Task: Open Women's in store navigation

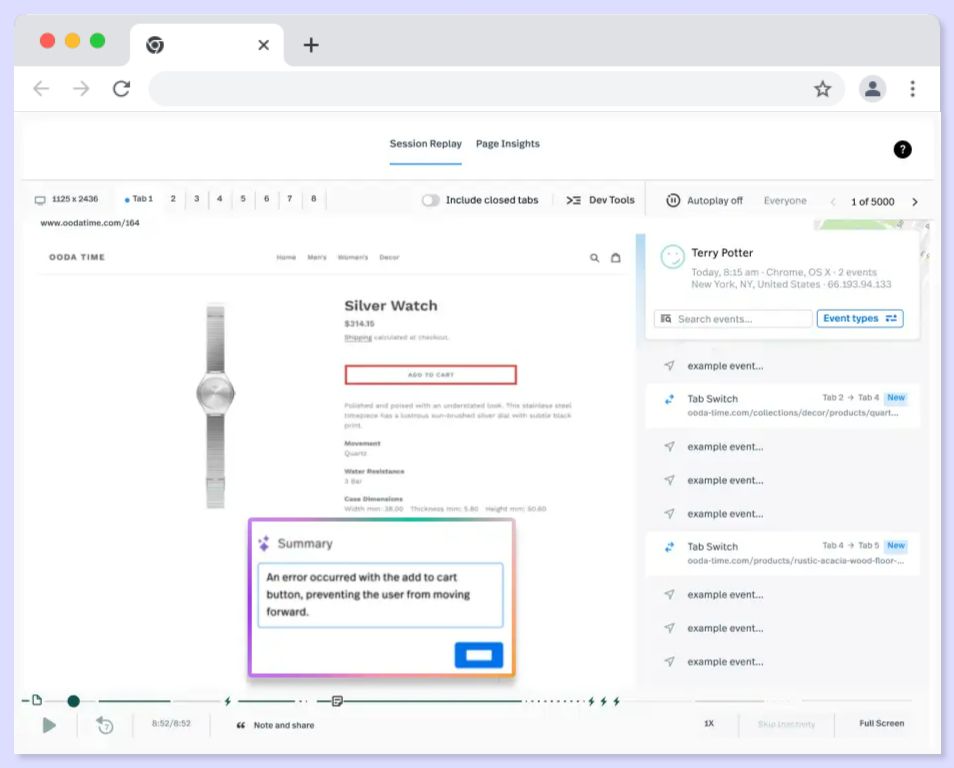Action: click(353, 257)
